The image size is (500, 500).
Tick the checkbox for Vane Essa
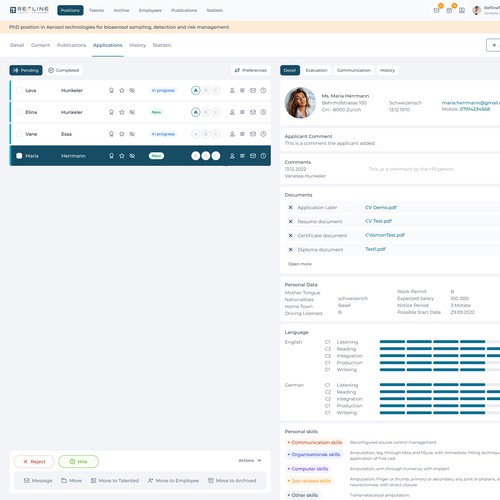(19, 134)
